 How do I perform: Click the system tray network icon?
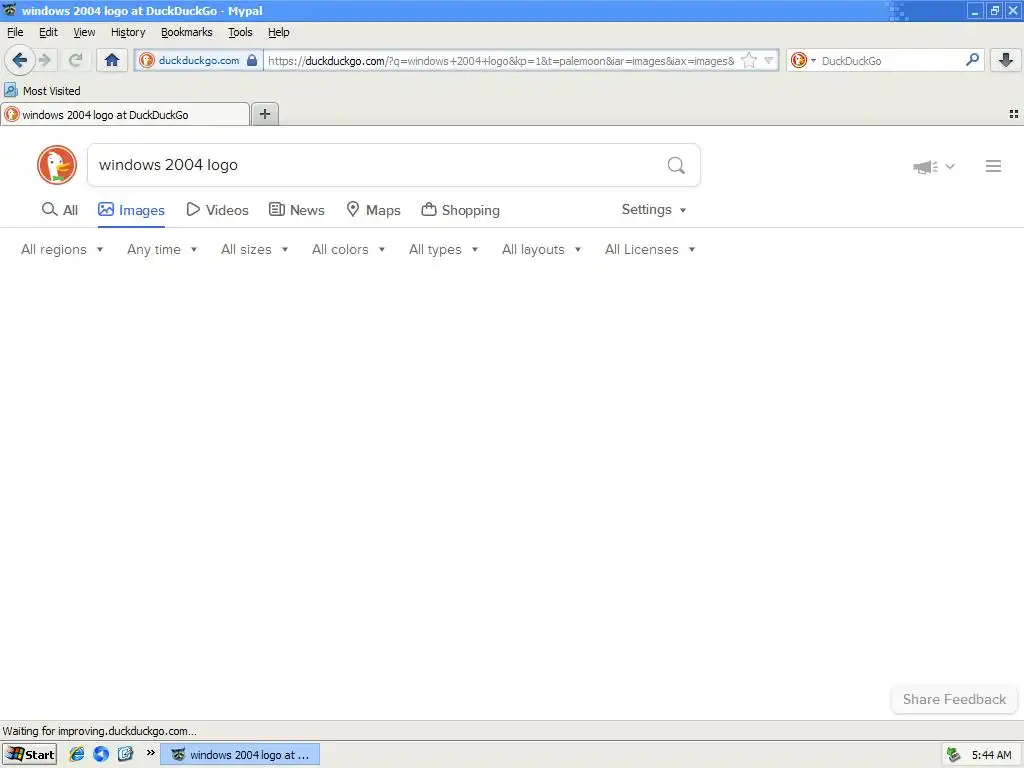tap(953, 754)
